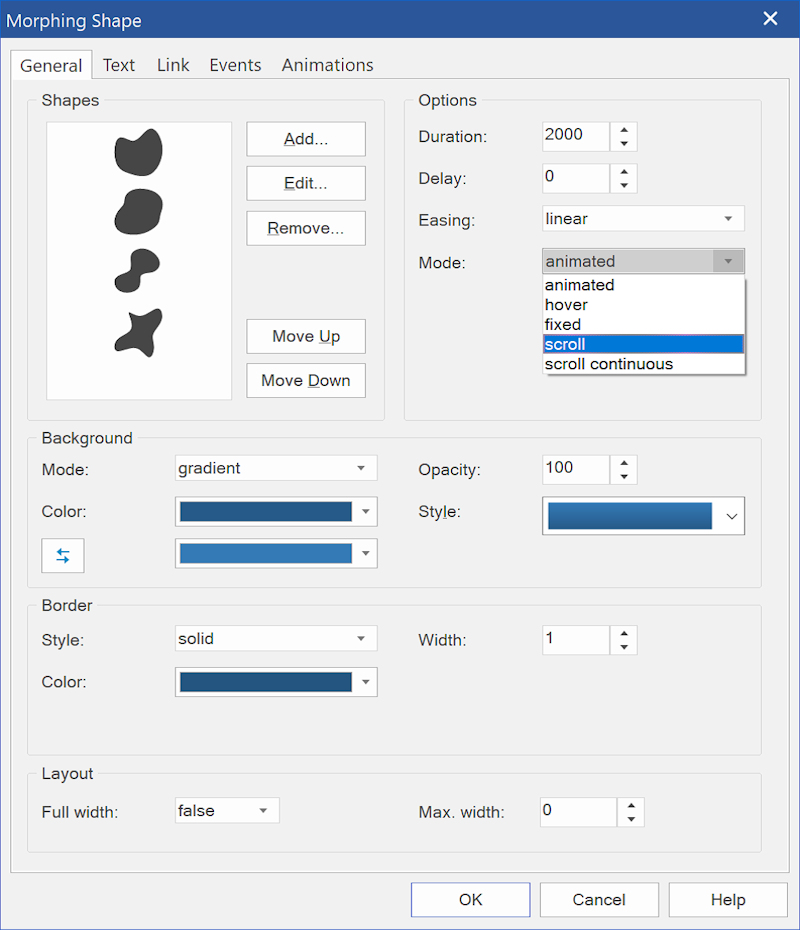This screenshot has width=800, height=930.
Task: Open the Border Color swatch picker
Action: point(276,682)
